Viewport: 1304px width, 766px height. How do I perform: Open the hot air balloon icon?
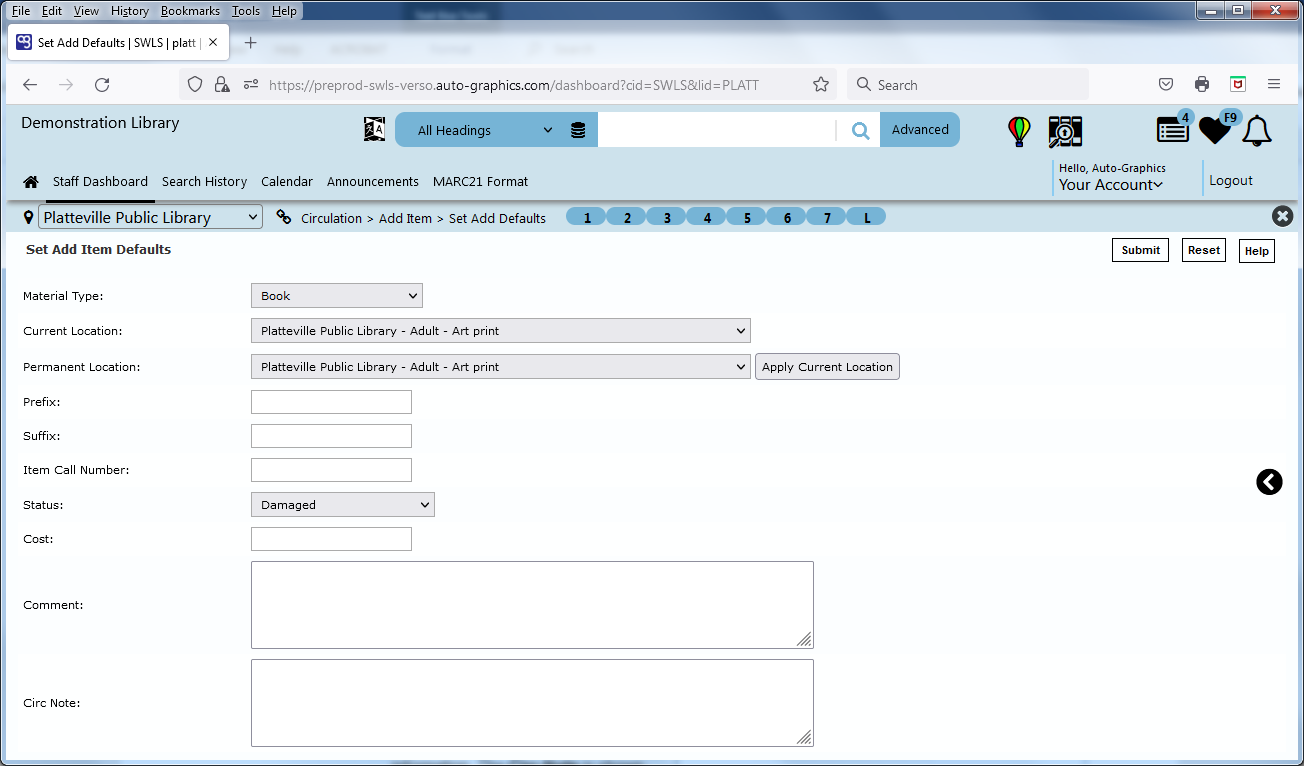1019,131
